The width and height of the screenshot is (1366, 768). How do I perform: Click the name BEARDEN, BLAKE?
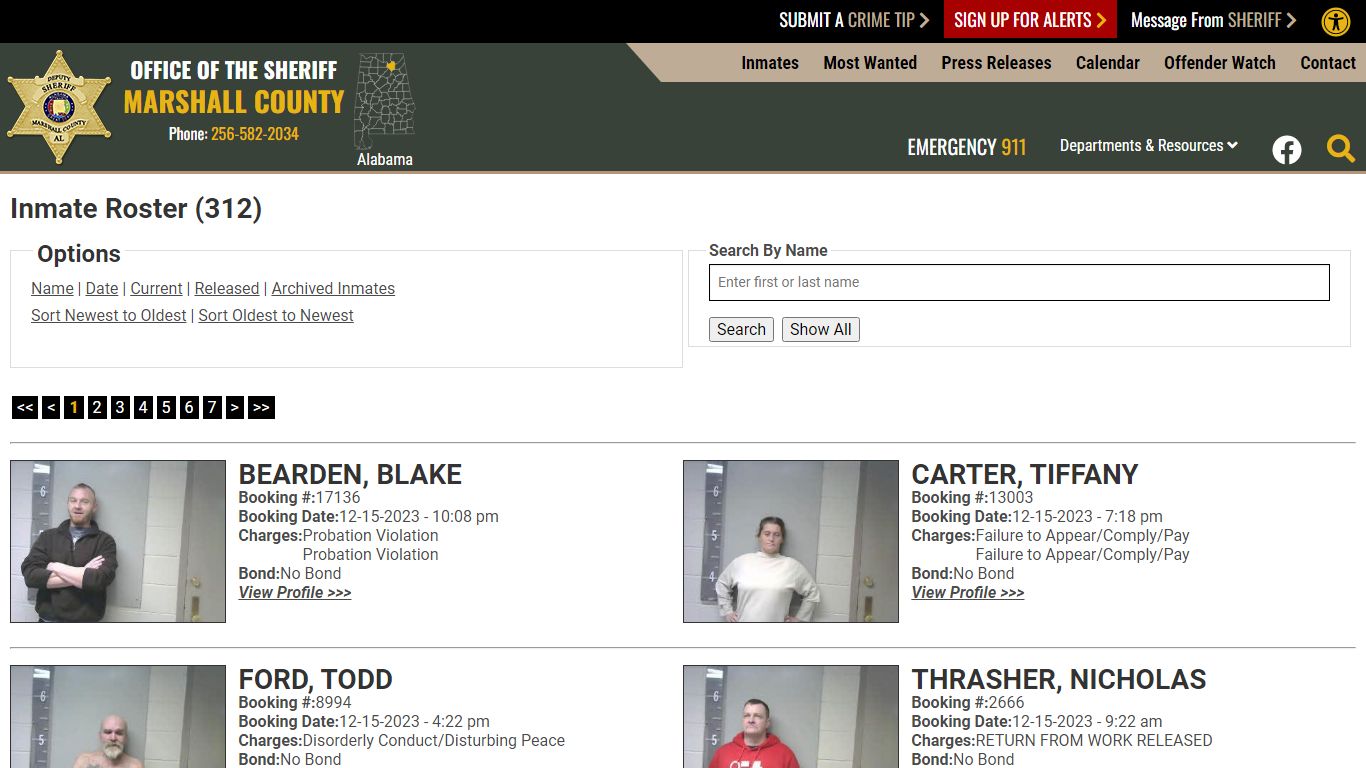(350, 474)
